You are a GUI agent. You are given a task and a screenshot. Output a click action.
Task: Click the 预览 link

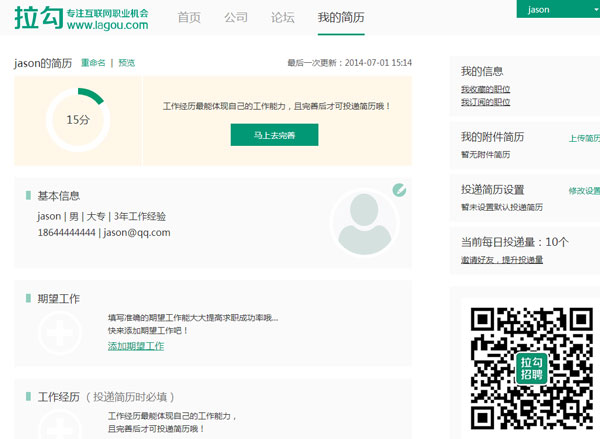tap(127, 63)
